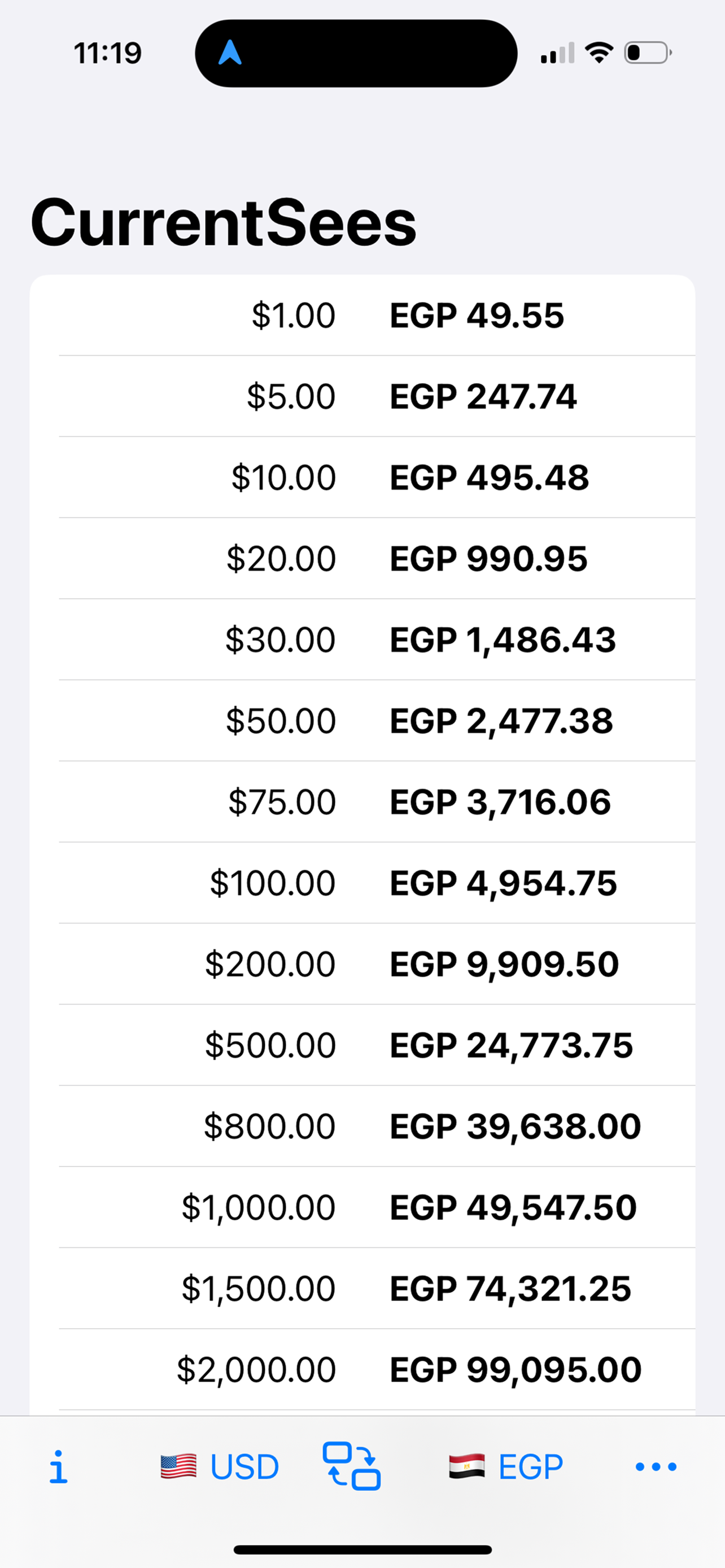The width and height of the screenshot is (725, 1568).
Task: Select the $50.00 conversion row
Action: 363,721
